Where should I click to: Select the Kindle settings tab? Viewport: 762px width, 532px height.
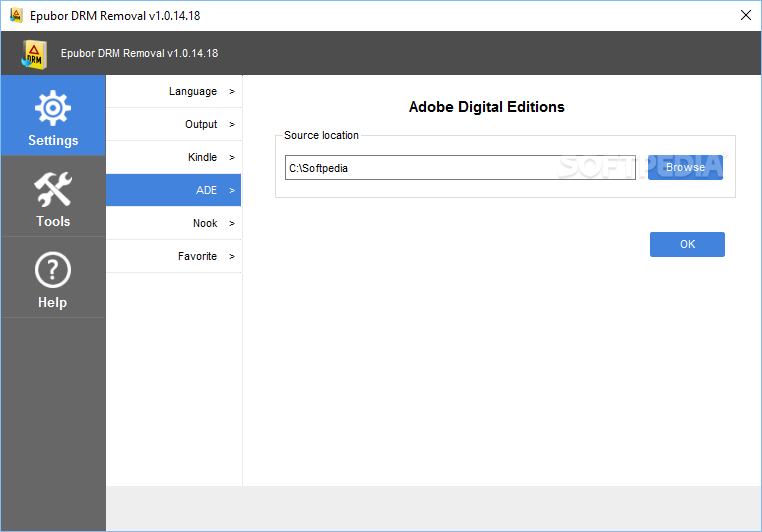pos(173,157)
